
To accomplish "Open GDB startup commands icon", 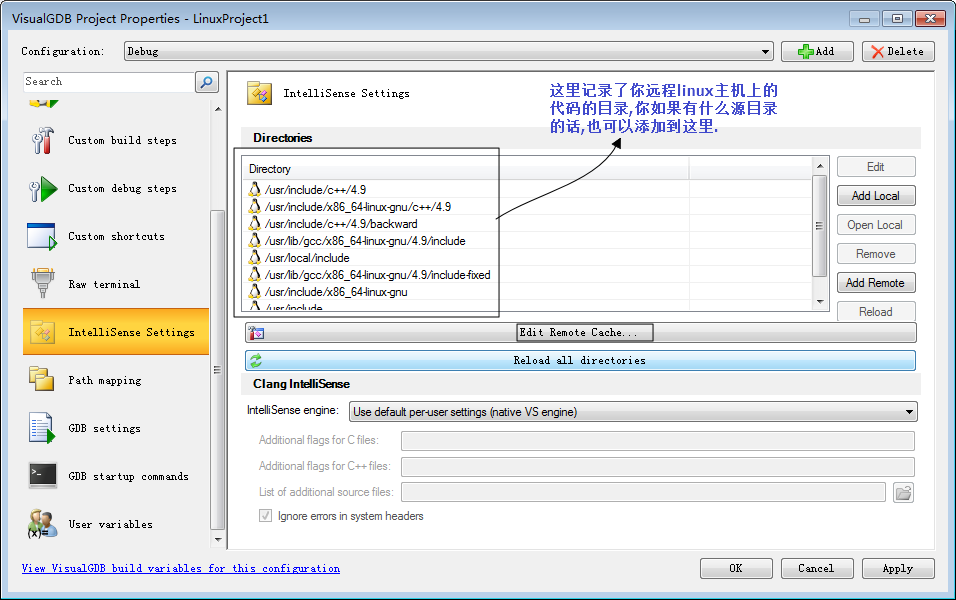I will click(x=43, y=476).
